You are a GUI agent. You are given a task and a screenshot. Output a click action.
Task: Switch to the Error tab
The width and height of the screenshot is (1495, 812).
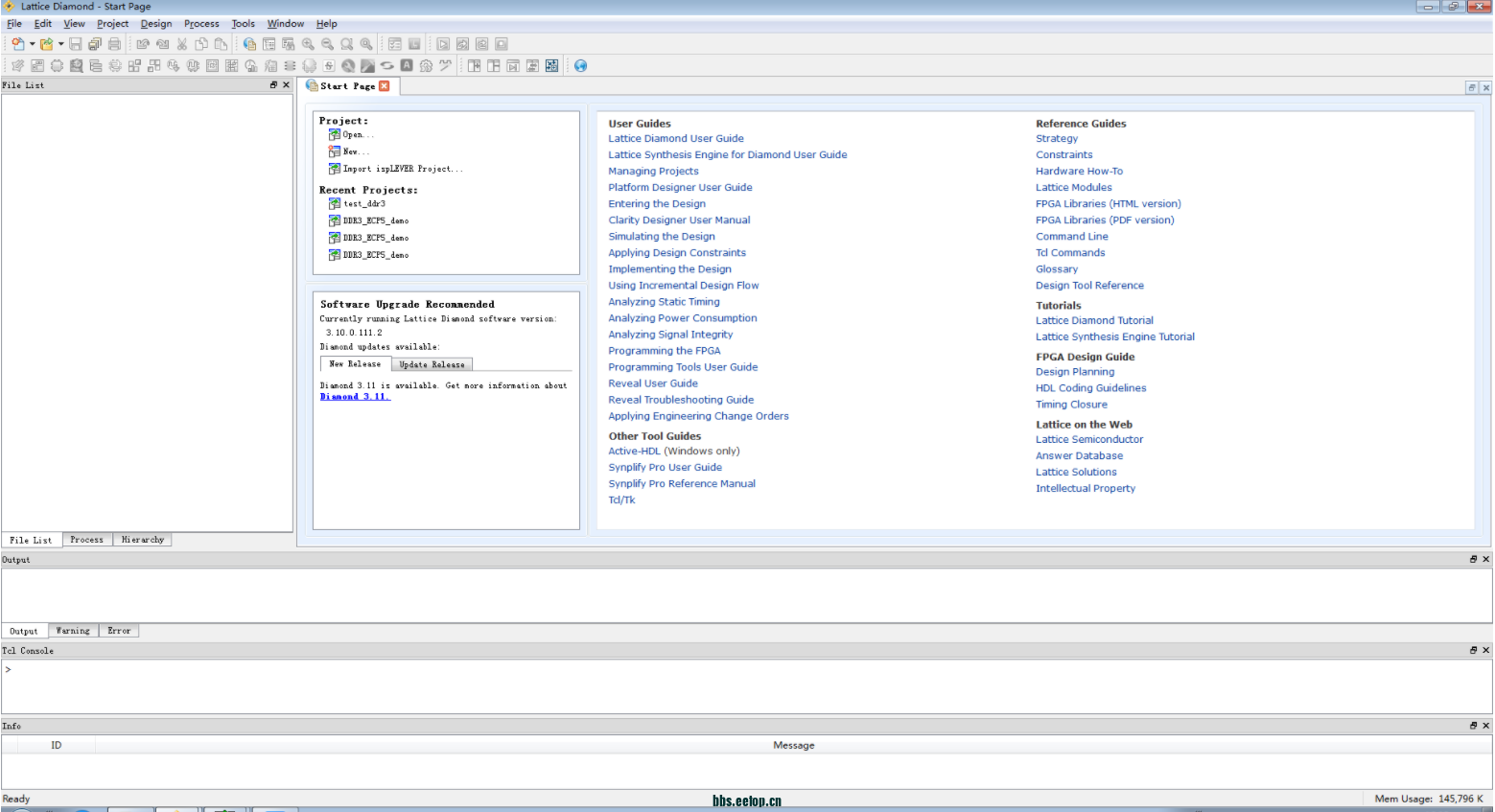[x=119, y=631]
